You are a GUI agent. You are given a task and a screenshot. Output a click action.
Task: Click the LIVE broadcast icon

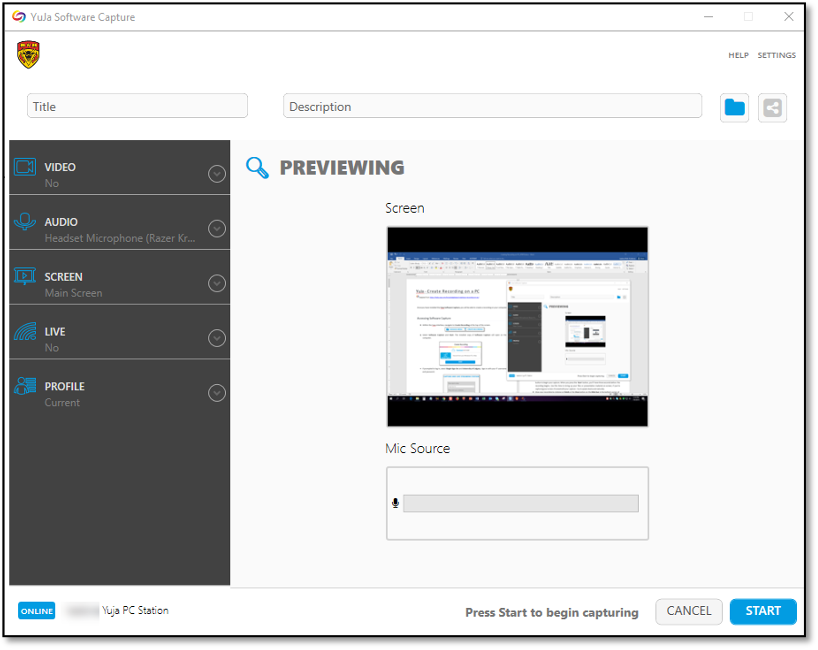pos(25,331)
